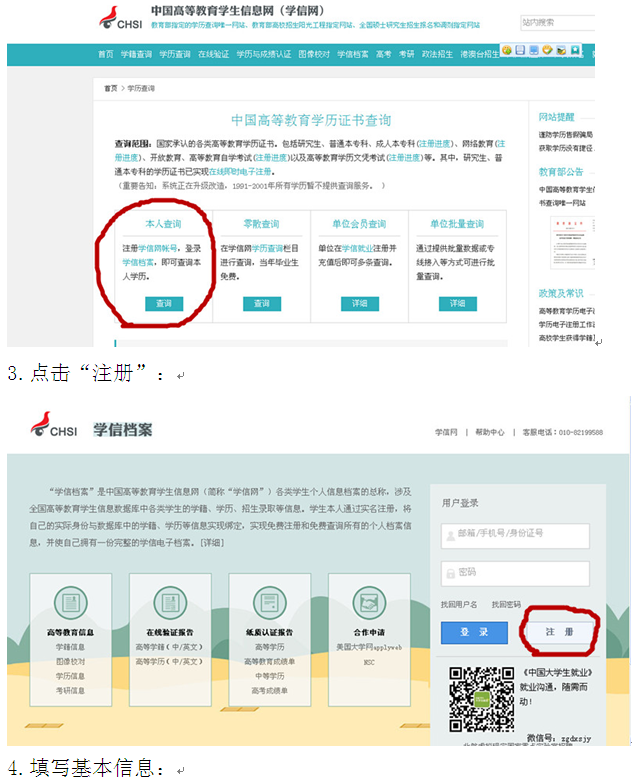
Task: Open 高等学历 under 纸质认证报告
Action: click(x=269, y=647)
